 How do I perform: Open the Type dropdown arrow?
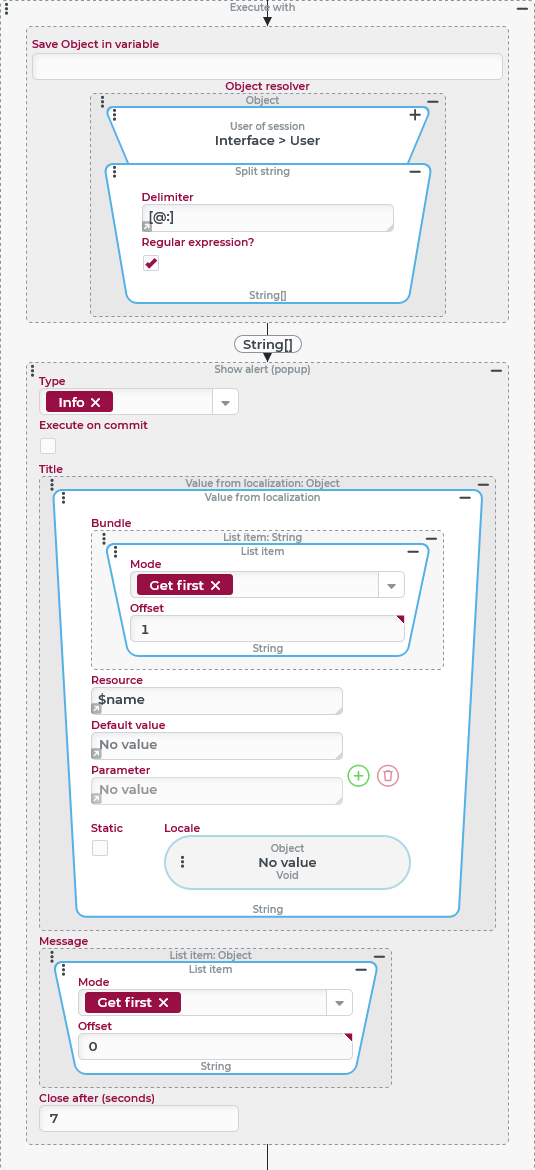225,403
